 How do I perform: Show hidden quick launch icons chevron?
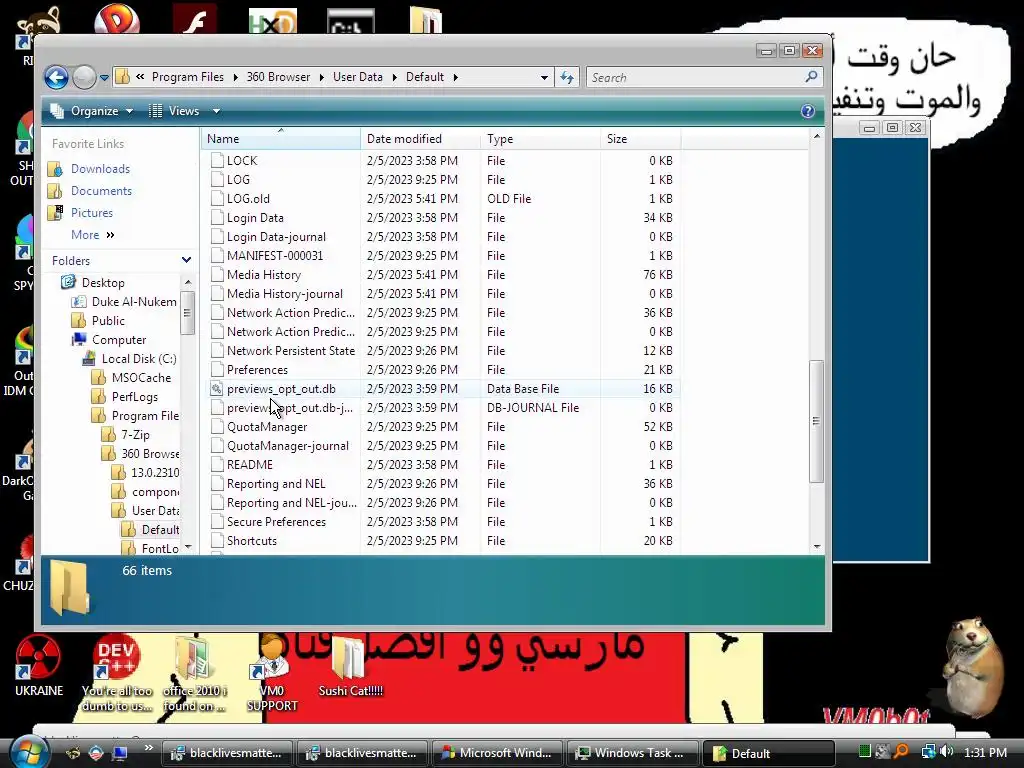coord(148,748)
